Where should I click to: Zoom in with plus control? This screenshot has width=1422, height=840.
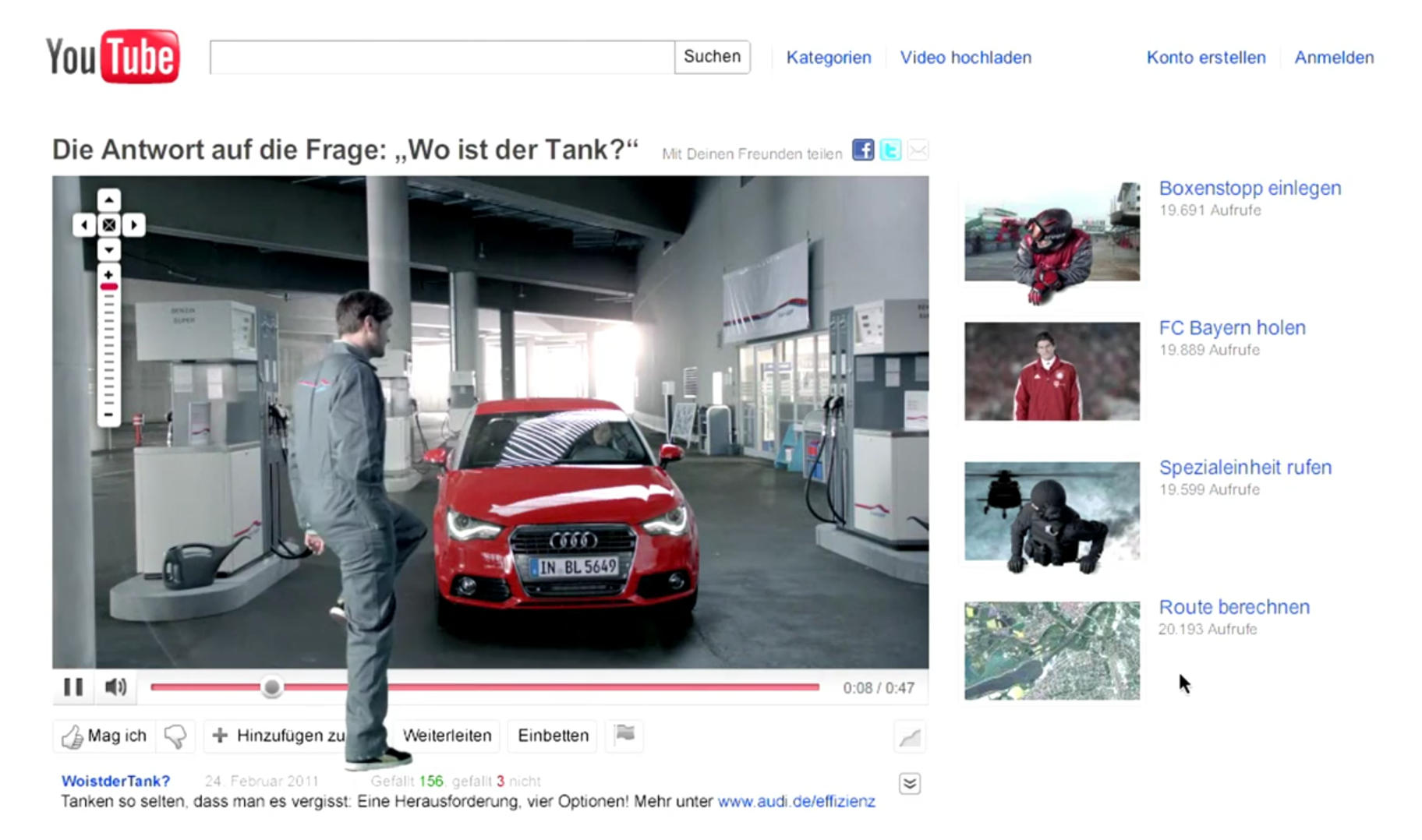click(109, 274)
